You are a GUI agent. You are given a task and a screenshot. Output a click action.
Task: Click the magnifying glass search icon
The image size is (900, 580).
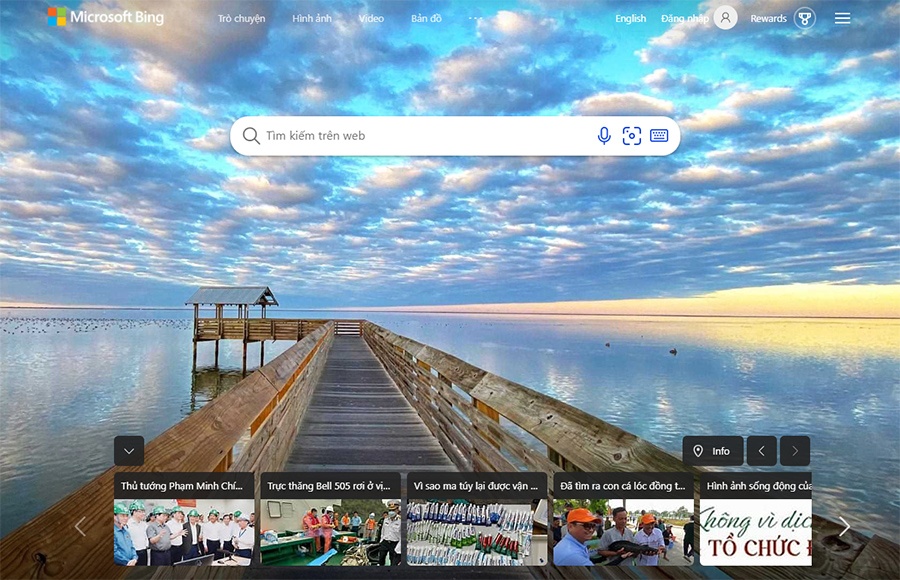pos(251,136)
